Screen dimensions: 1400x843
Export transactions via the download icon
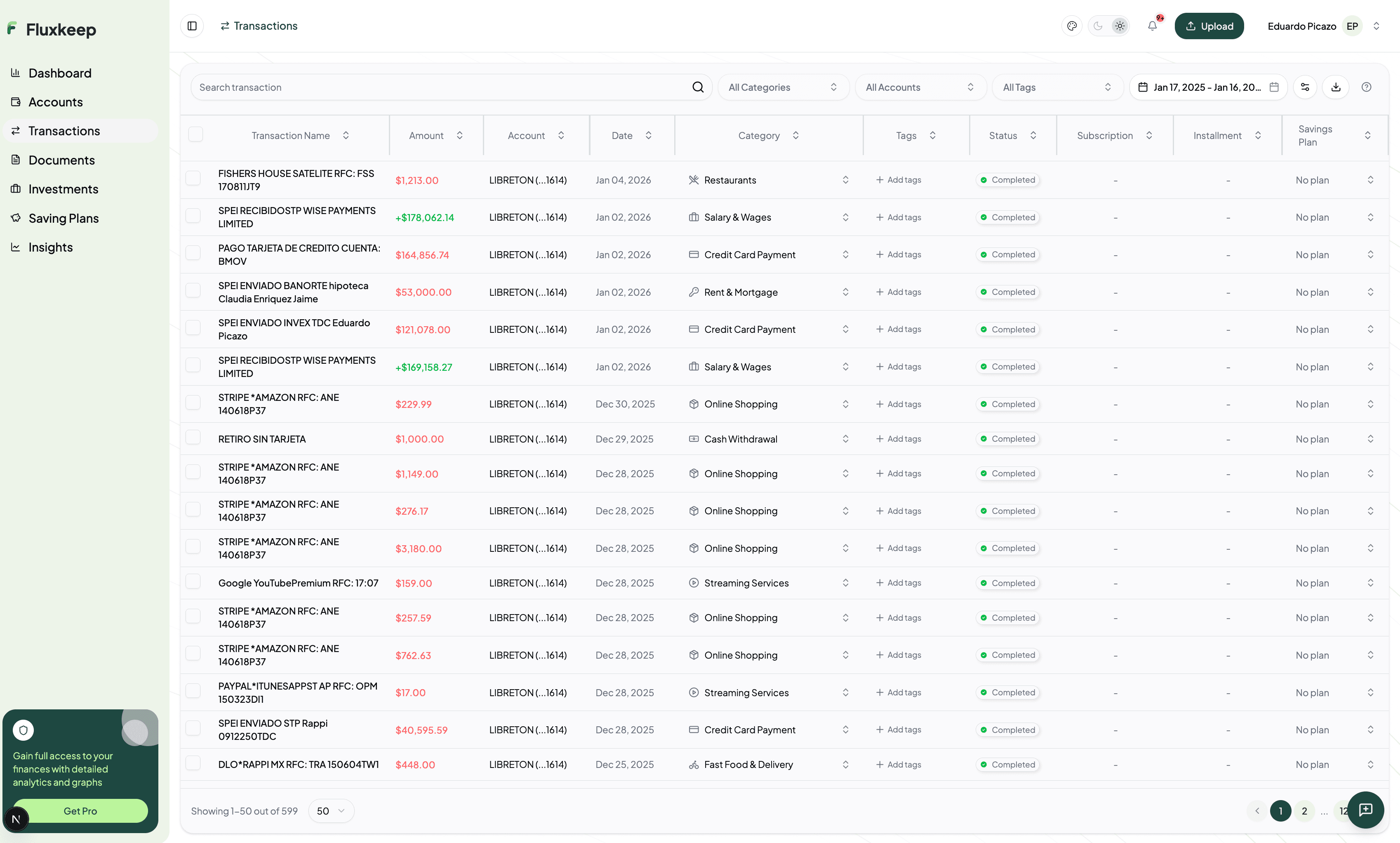(1336, 87)
